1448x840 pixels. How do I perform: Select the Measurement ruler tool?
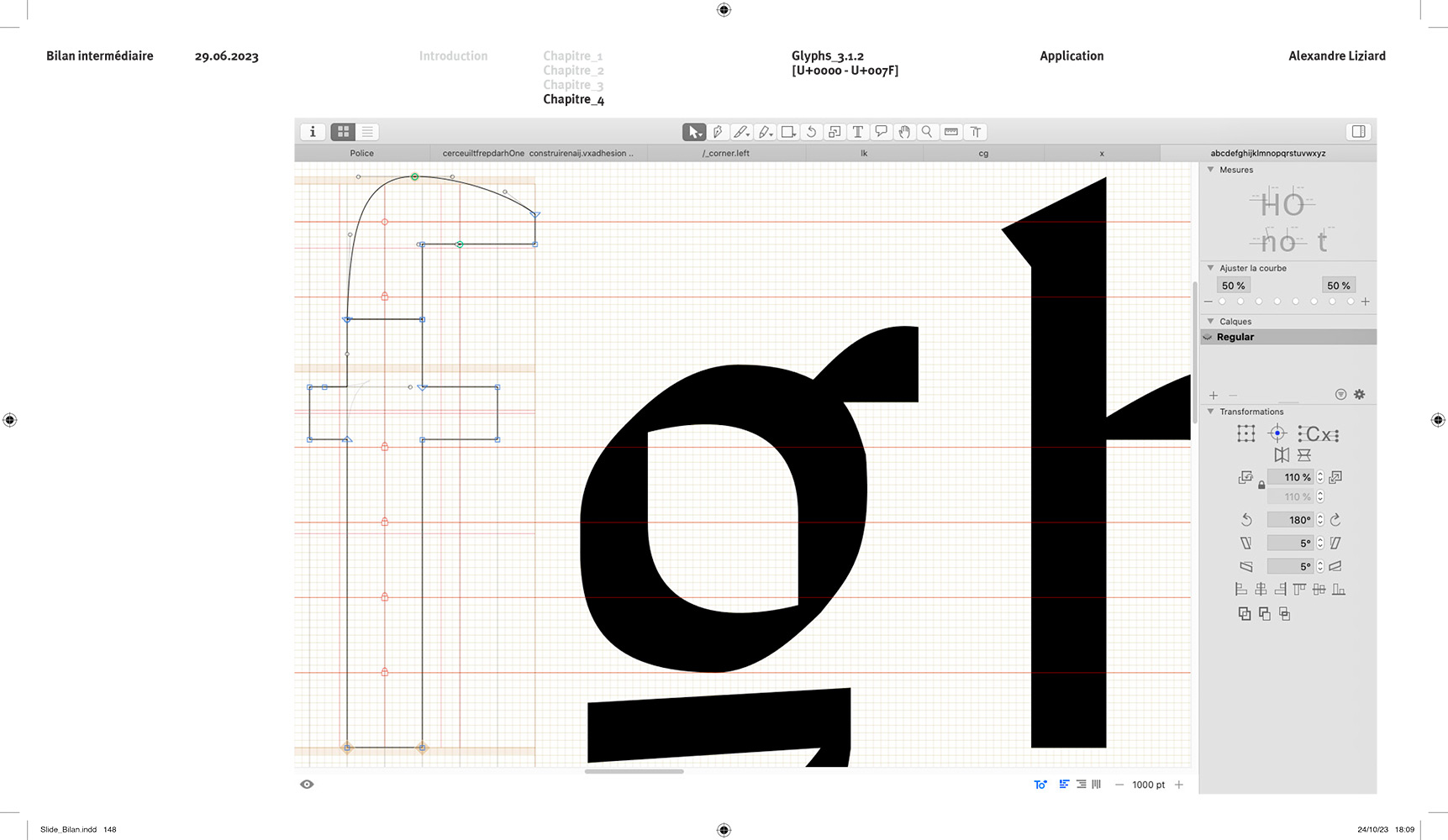click(951, 132)
